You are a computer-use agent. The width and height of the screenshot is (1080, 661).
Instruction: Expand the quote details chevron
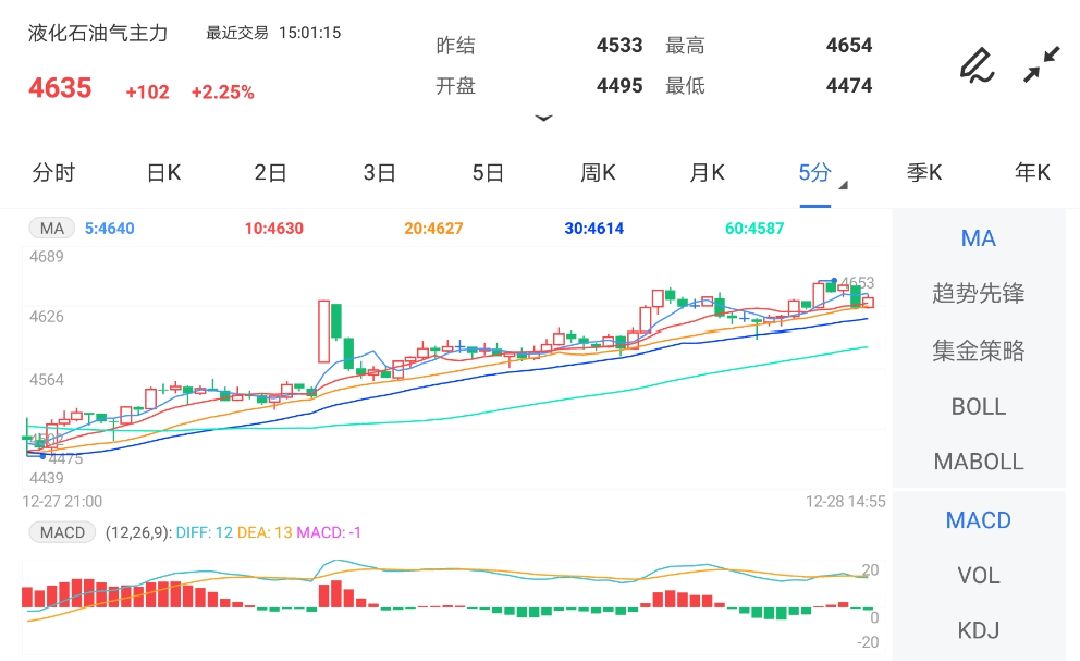tap(543, 118)
